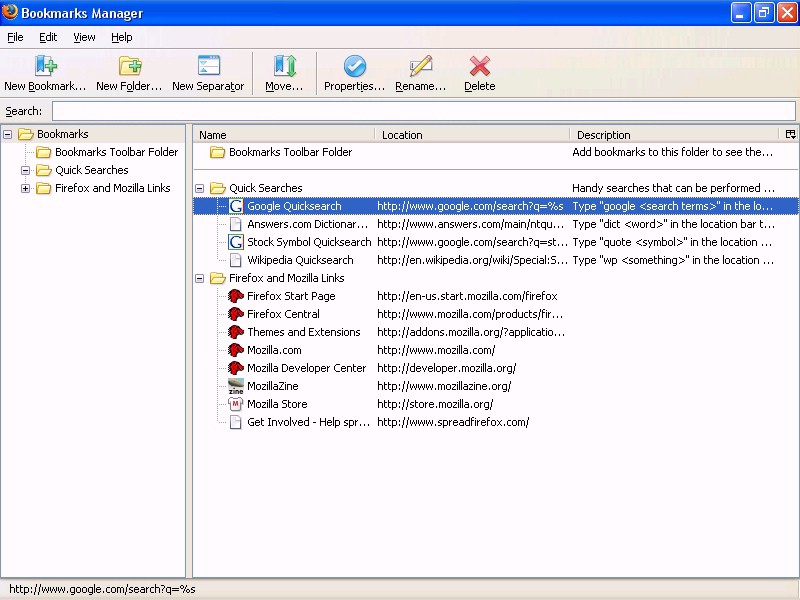Select the Wikipedia Quicksearch bookmark name
Viewport: 800px width, 600px height.
[x=300, y=260]
